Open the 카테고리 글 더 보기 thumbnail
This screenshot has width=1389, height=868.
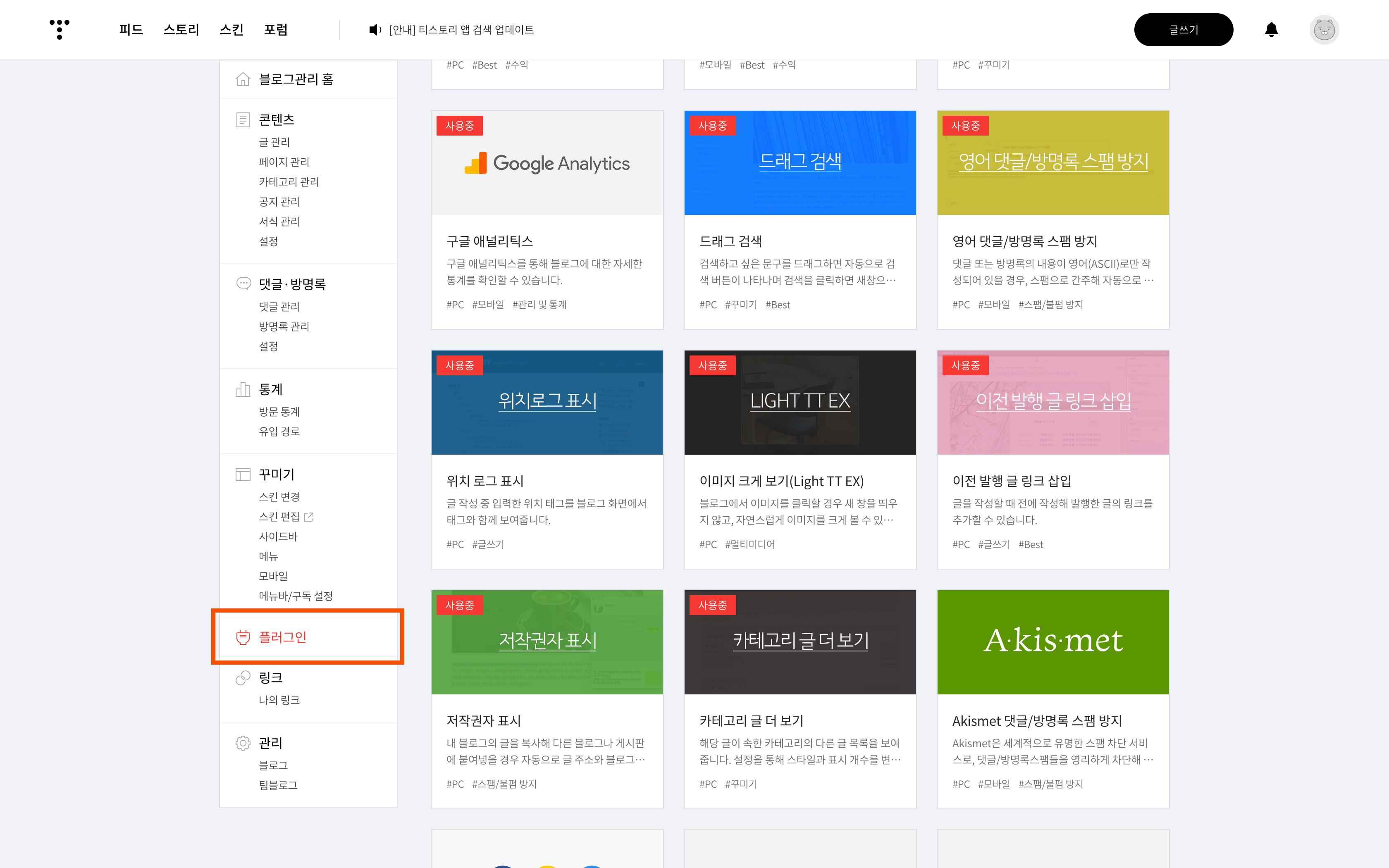click(800, 642)
